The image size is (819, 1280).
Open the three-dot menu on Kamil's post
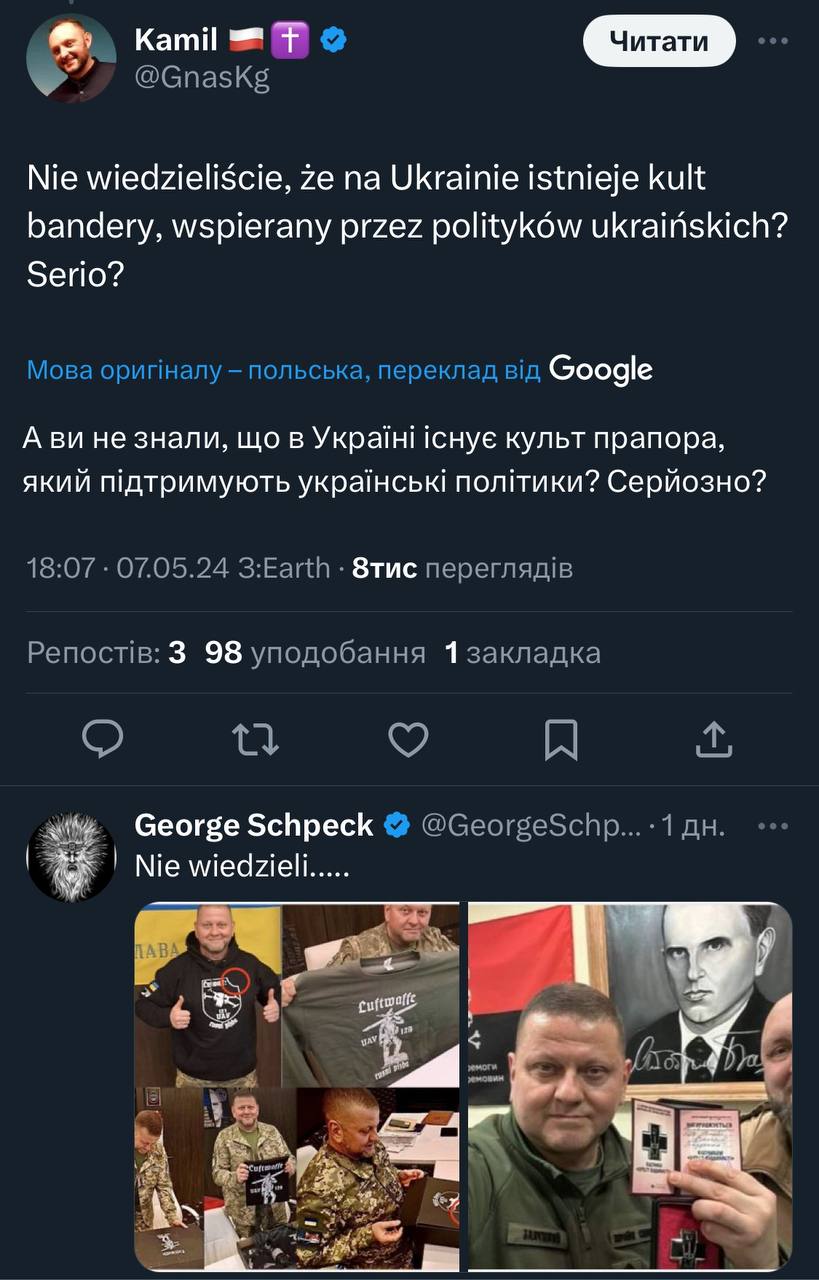coord(774,41)
